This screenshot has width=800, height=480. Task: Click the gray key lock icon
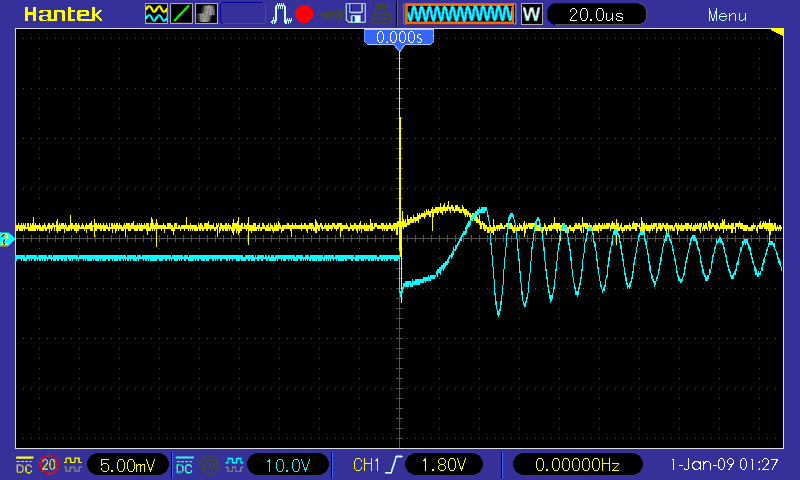(331, 15)
